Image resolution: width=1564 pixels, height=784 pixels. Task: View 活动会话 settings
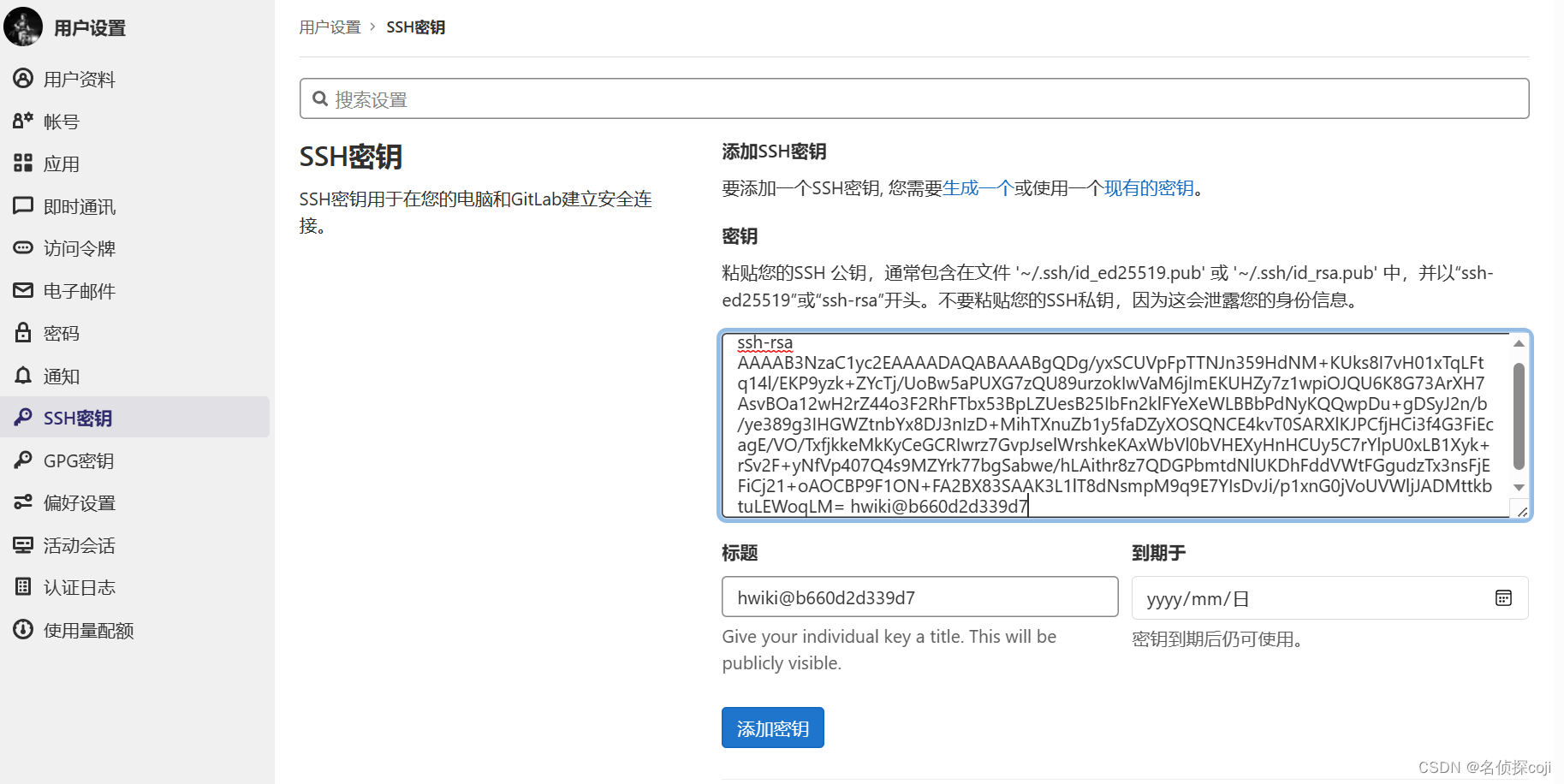(x=80, y=545)
